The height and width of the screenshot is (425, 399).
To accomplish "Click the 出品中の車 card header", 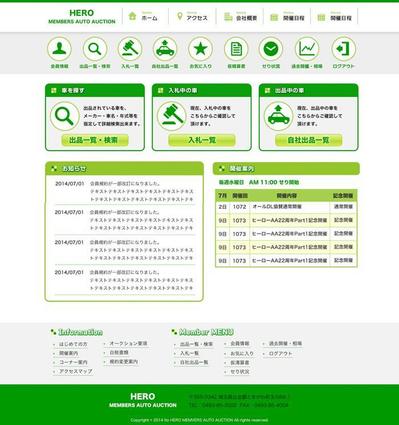I will pos(309,90).
